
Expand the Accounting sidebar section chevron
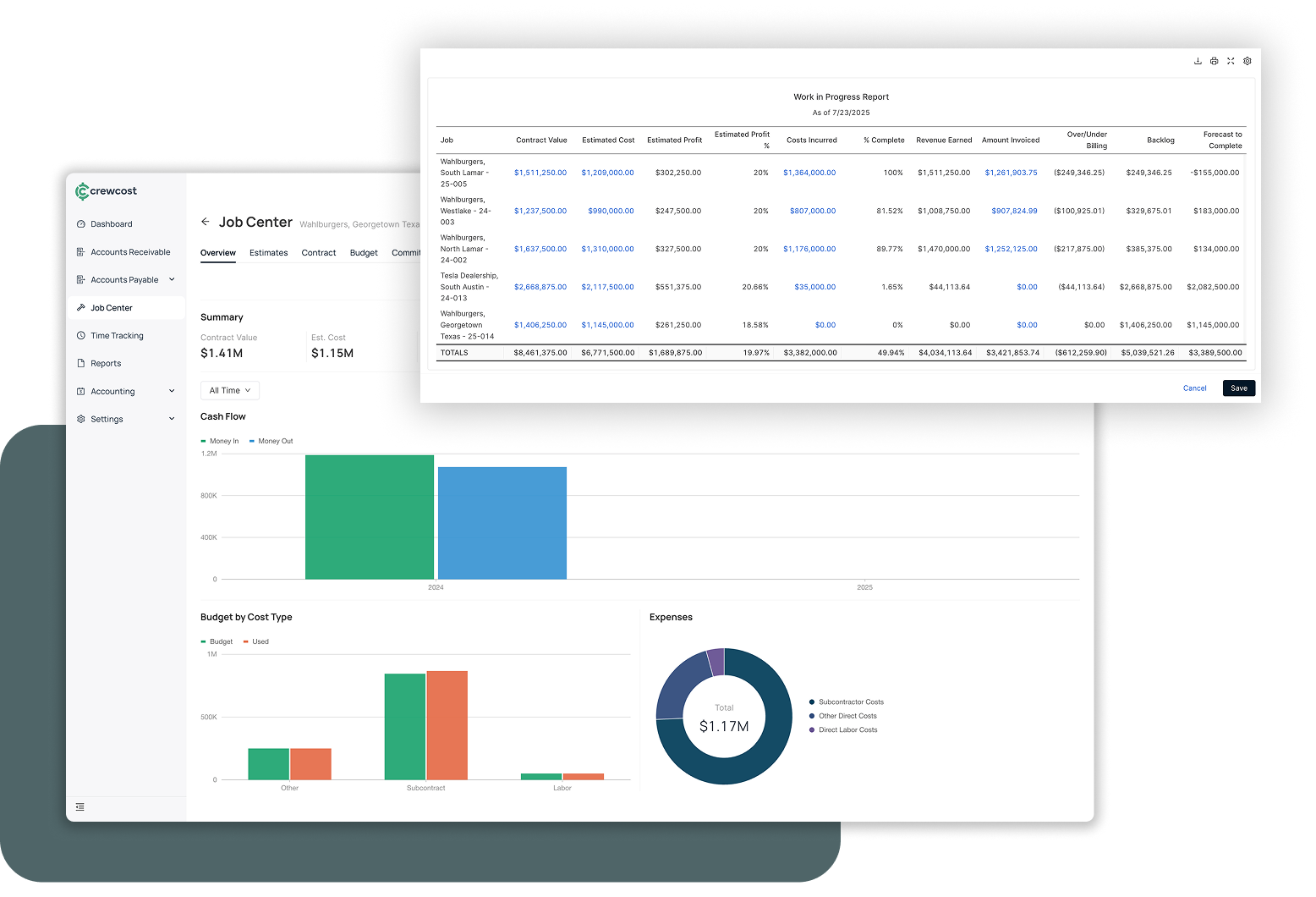(x=172, y=391)
